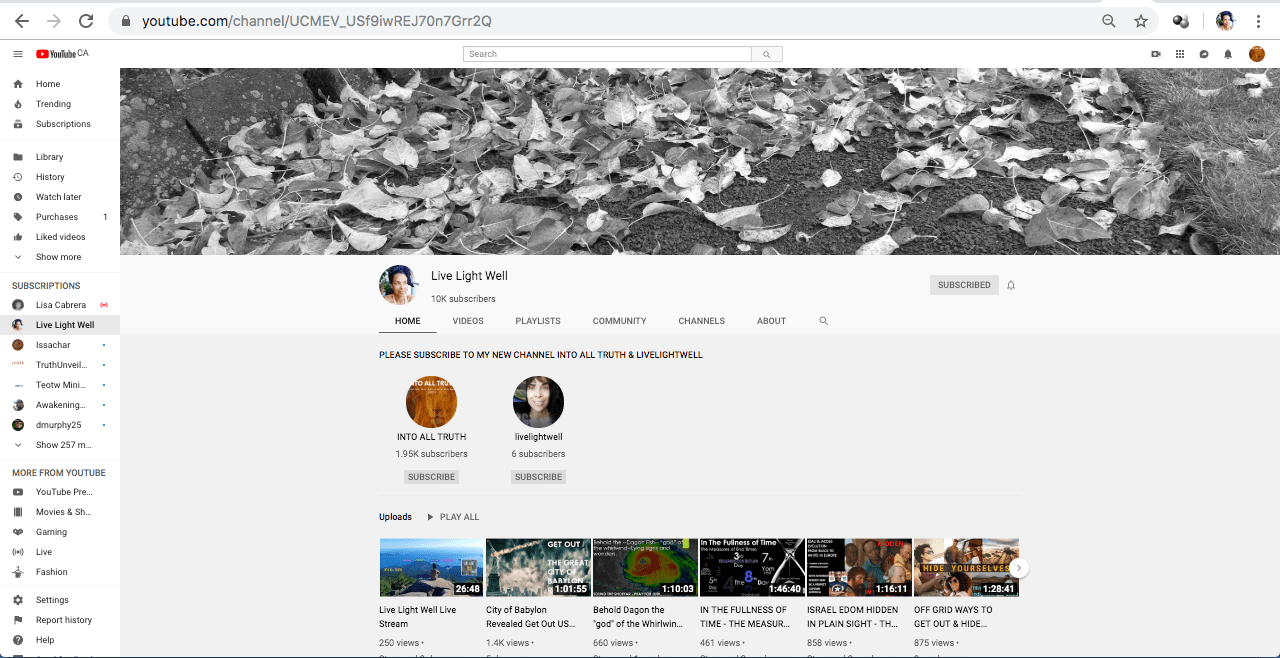The height and width of the screenshot is (658, 1280).
Task: Open Fashion in sidebar
Action: 60,572
